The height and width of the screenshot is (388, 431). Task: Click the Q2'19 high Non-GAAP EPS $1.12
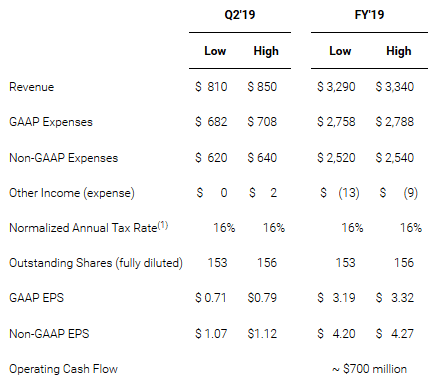[x=262, y=334]
